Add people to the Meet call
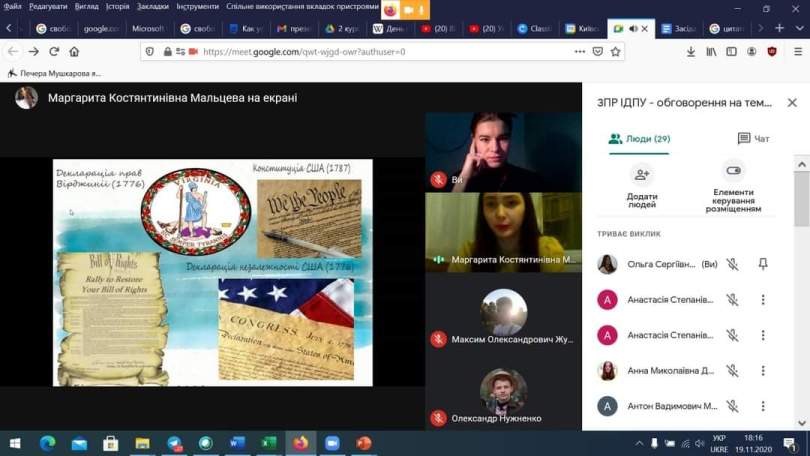Viewport: 810px width, 456px height. click(642, 175)
